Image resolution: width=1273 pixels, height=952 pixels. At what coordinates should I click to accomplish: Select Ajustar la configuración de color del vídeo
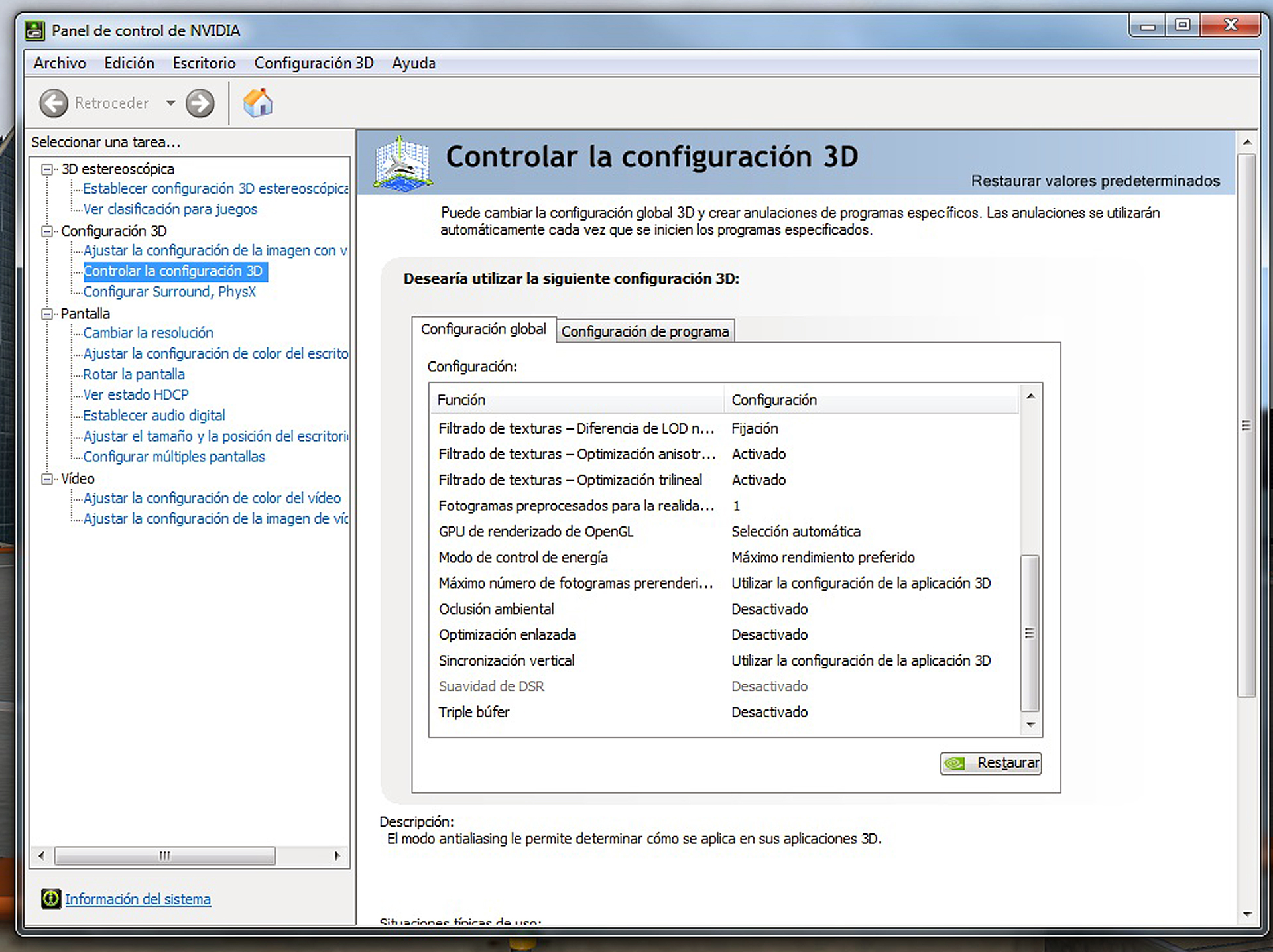pos(212,498)
